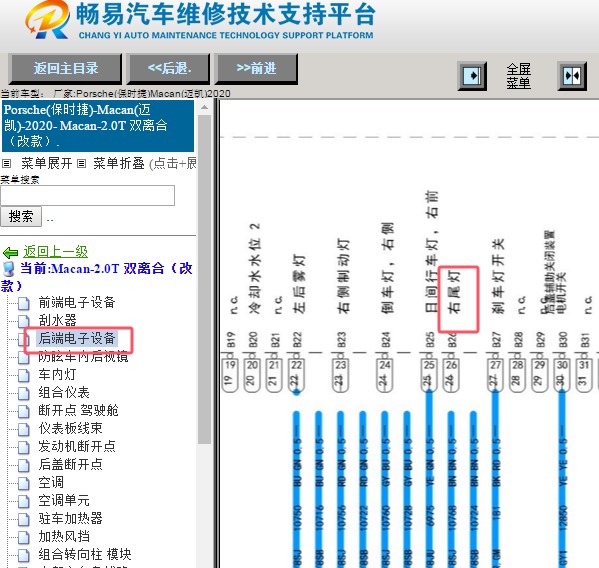Viewport: 599px width, 568px height.
Task: Open the 仪表板线束 tree item
Action: tap(70, 428)
